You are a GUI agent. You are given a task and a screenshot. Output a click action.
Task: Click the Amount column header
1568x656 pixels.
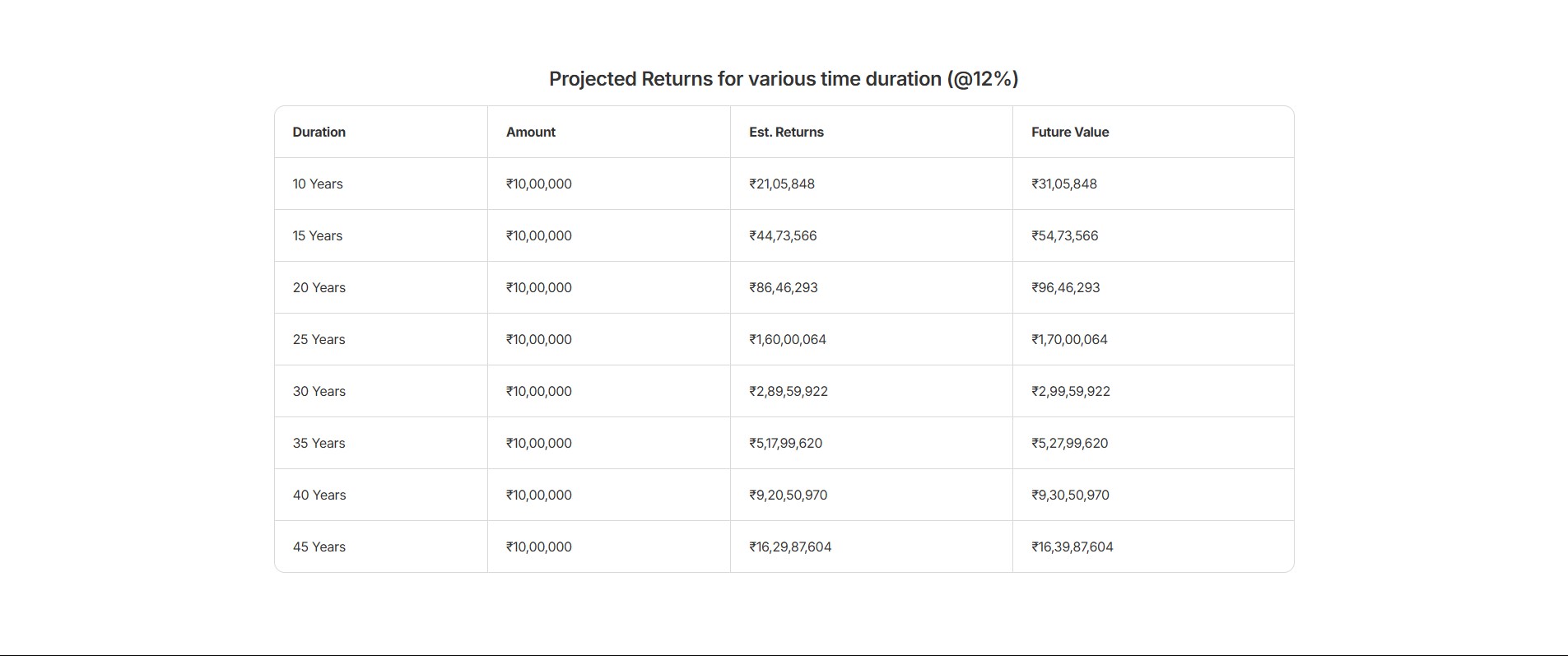[531, 132]
